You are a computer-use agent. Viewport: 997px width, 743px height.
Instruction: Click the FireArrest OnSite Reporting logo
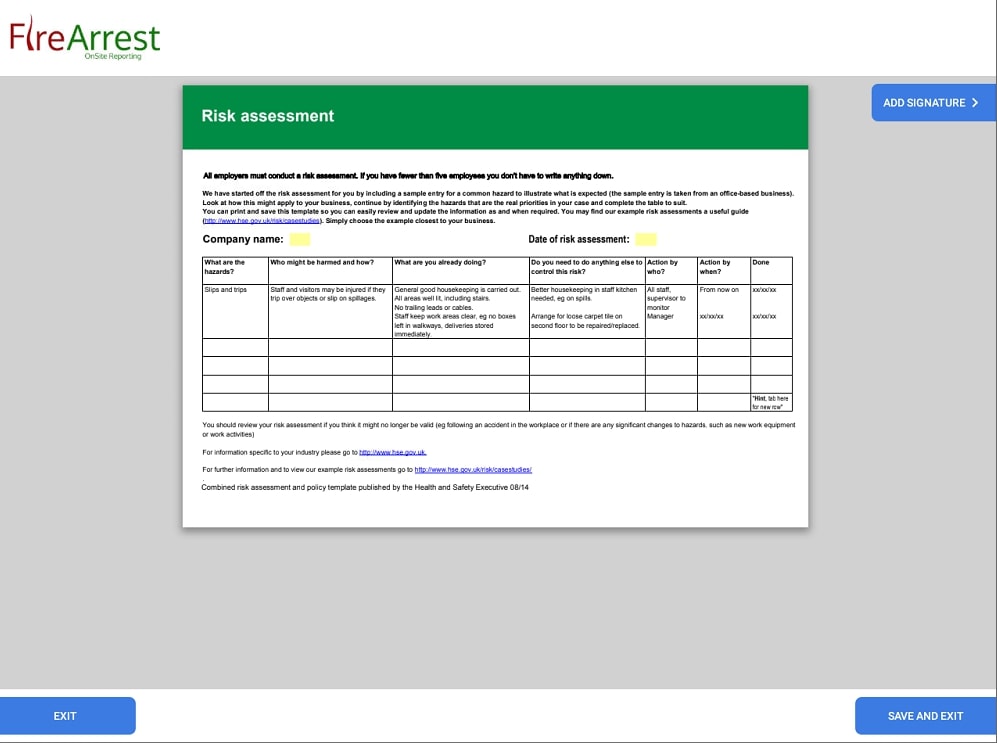[x=85, y=38]
